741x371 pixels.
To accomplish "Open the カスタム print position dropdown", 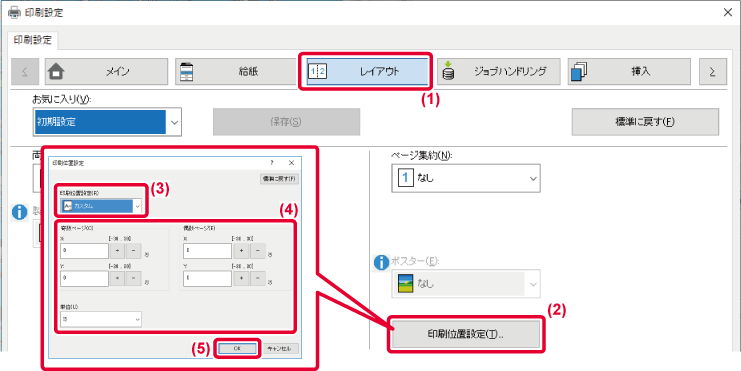I will pyautogui.click(x=101, y=207).
